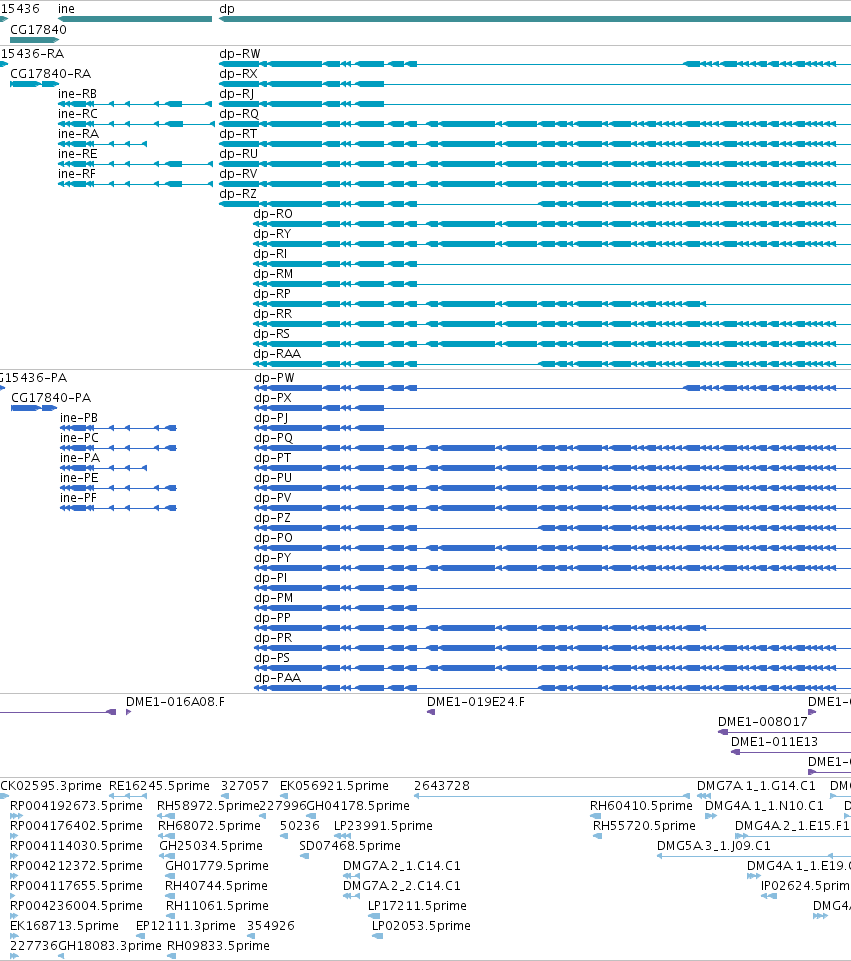Select the DMG7A.1_1.G14.C1 label
Screen dimensions: 851x961
757,786
